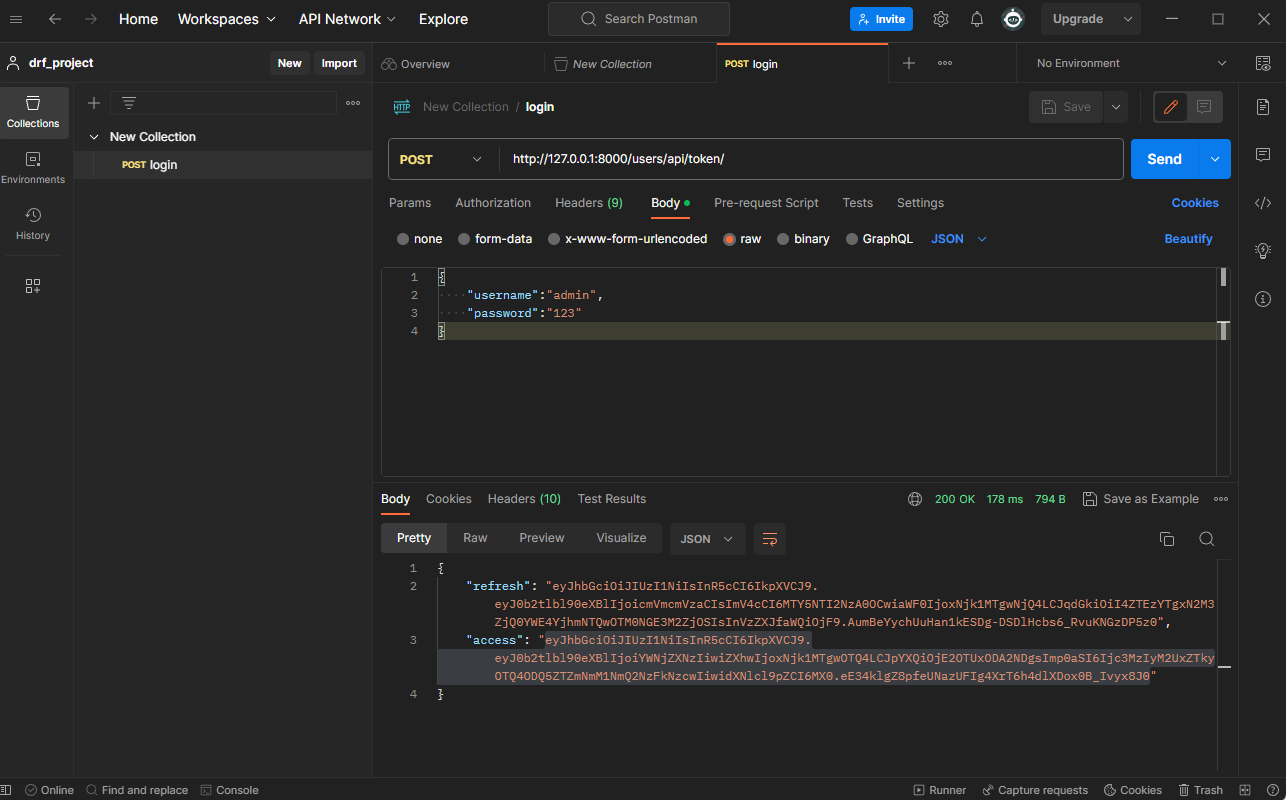Click Beautify link
Screen dimensions: 1286x800
[1188, 239]
